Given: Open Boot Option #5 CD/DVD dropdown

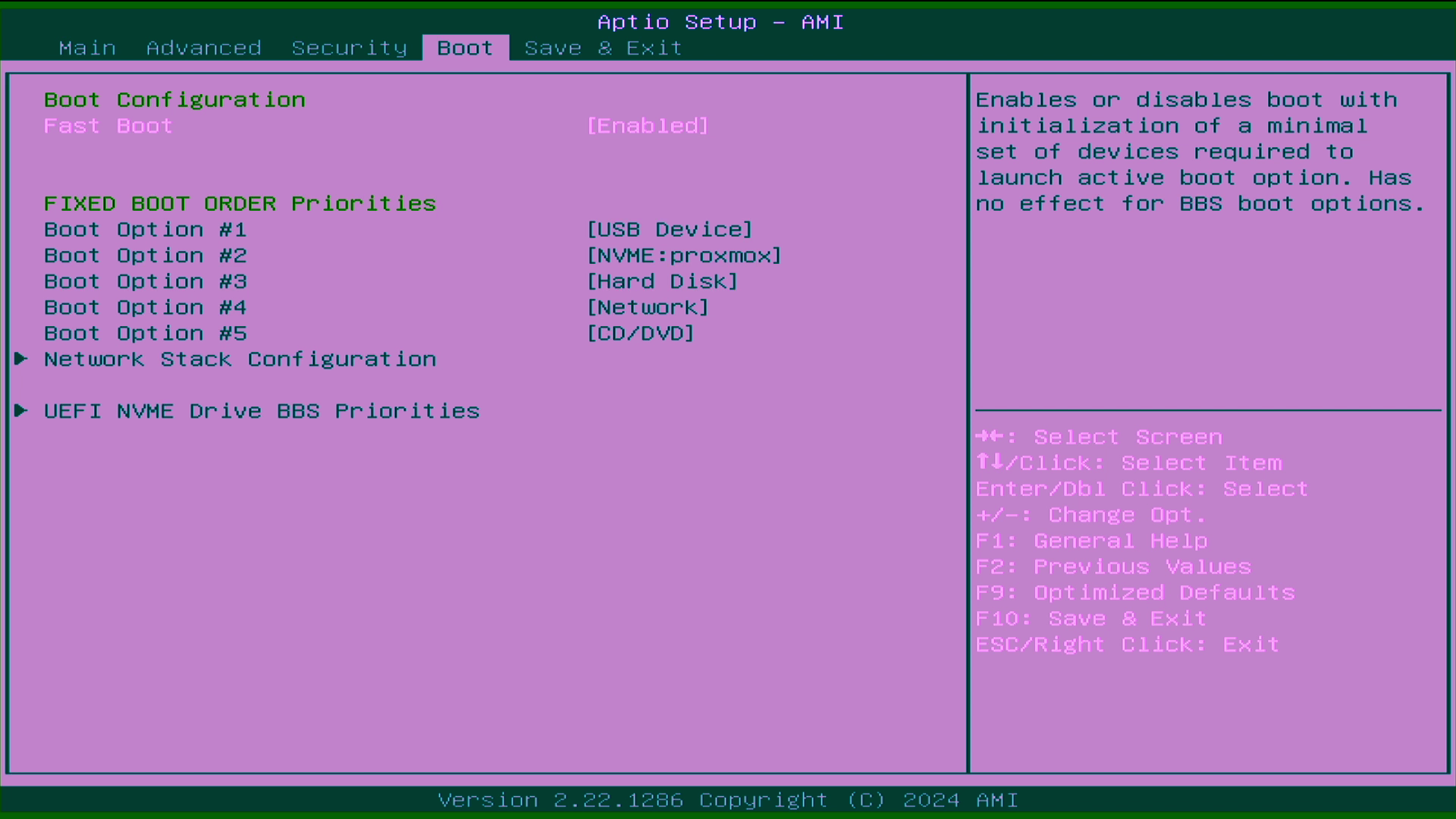Looking at the screenshot, I should click(x=640, y=333).
